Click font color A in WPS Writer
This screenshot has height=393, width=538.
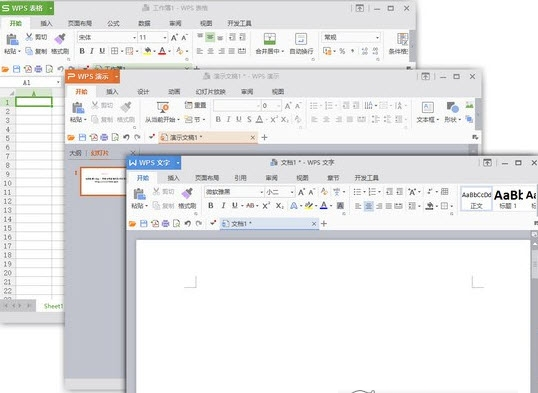[323, 206]
